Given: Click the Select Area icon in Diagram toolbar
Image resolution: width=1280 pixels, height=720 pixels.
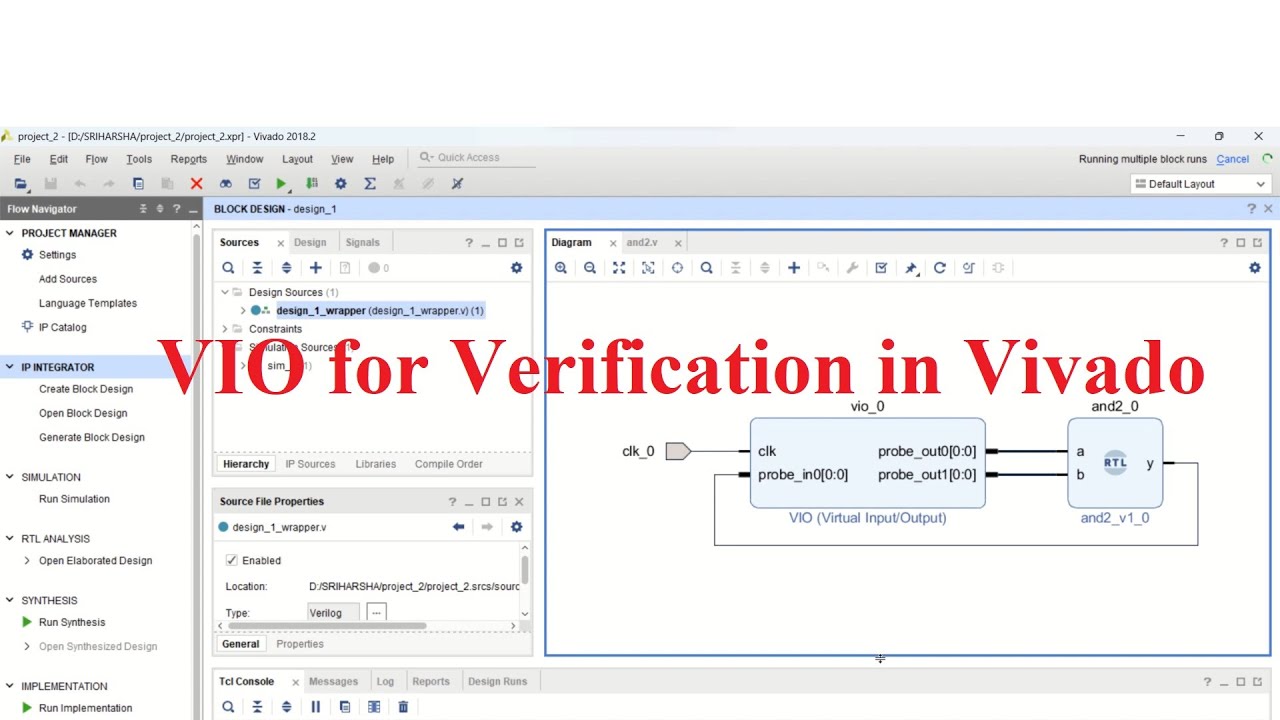Looking at the screenshot, I should point(648,268).
